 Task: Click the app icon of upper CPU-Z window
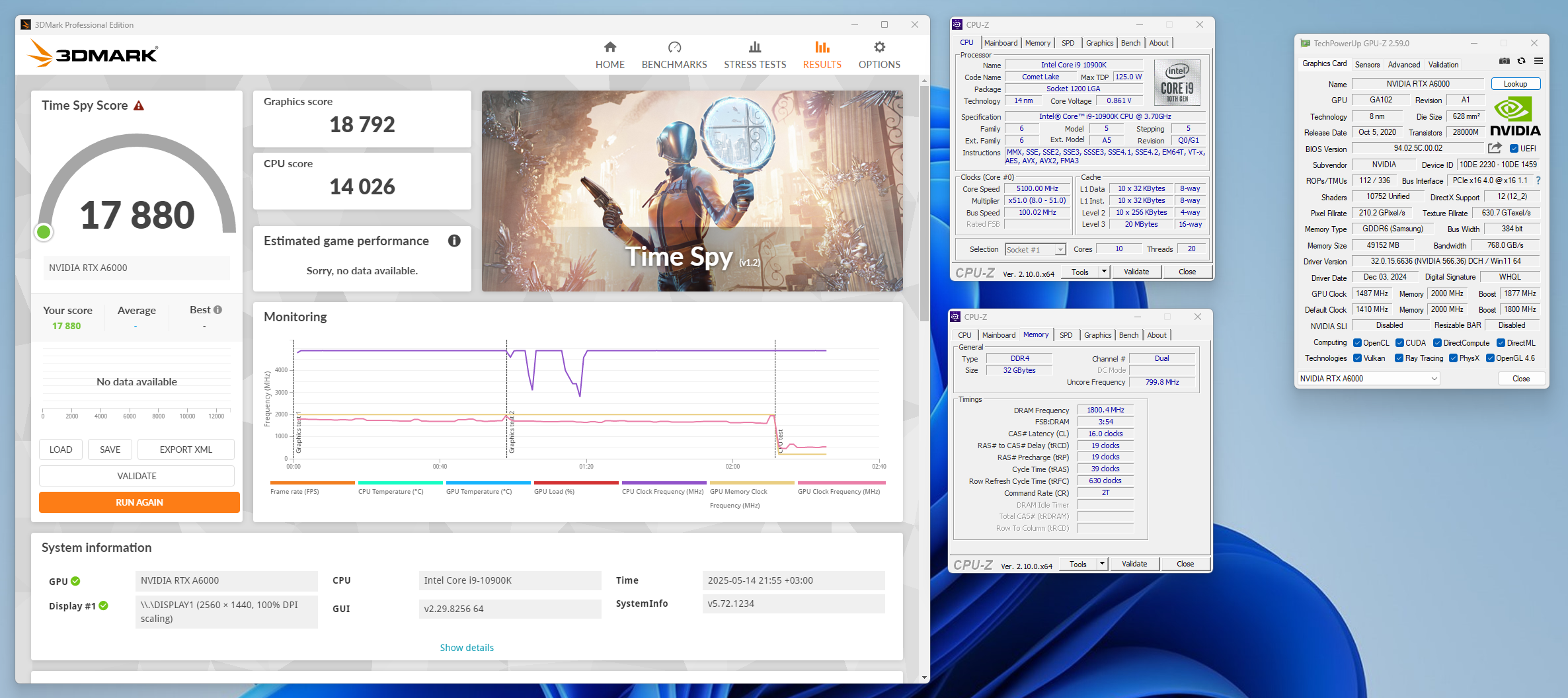coord(957,24)
